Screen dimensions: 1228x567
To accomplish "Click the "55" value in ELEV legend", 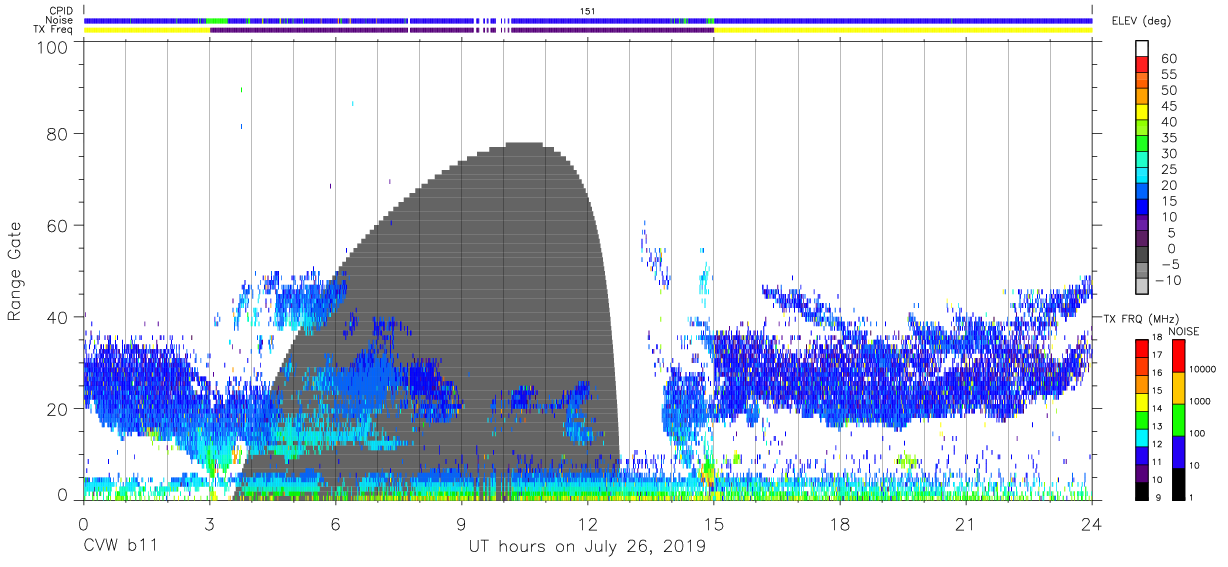I will tap(1169, 75).
